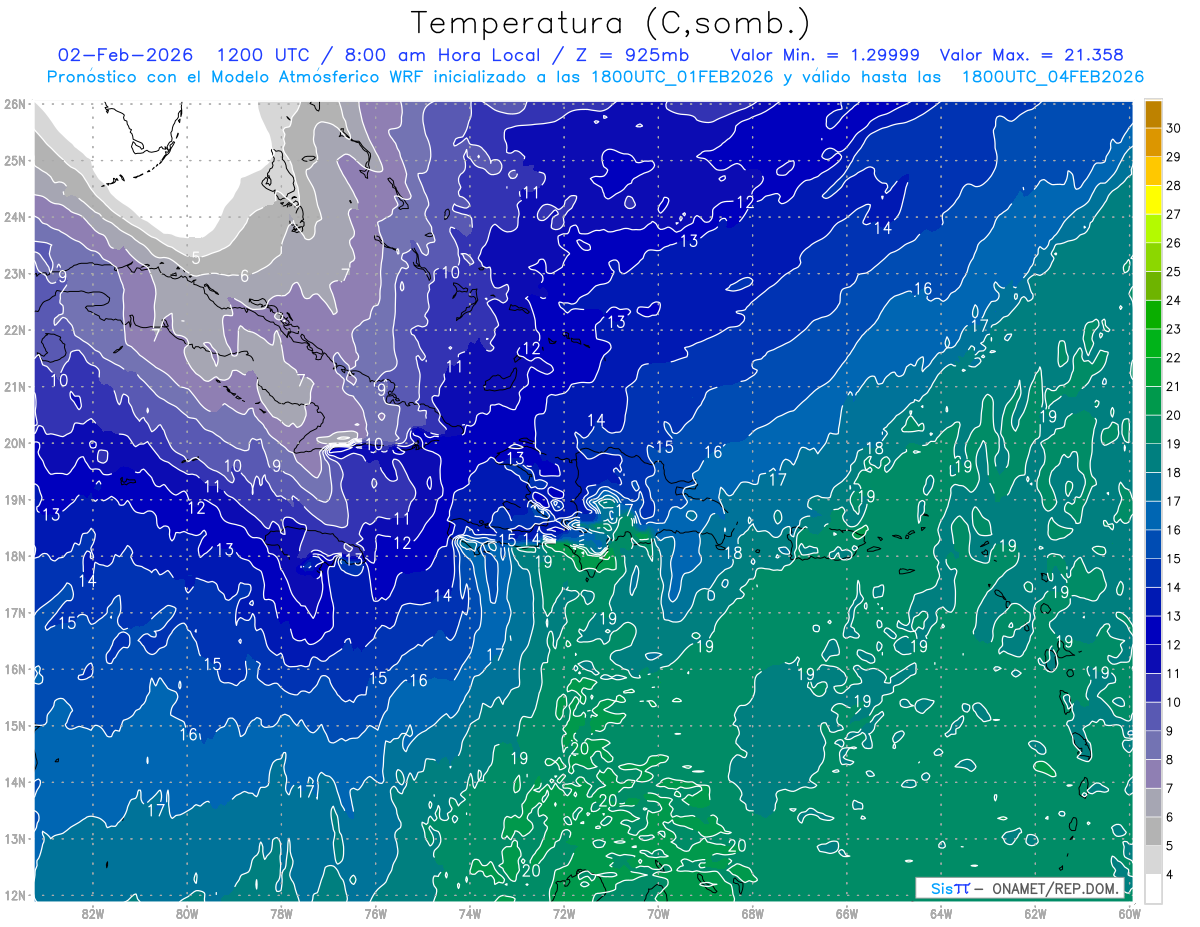Select valid-until time "1800UTC_04FEB2026"

(1053, 77)
